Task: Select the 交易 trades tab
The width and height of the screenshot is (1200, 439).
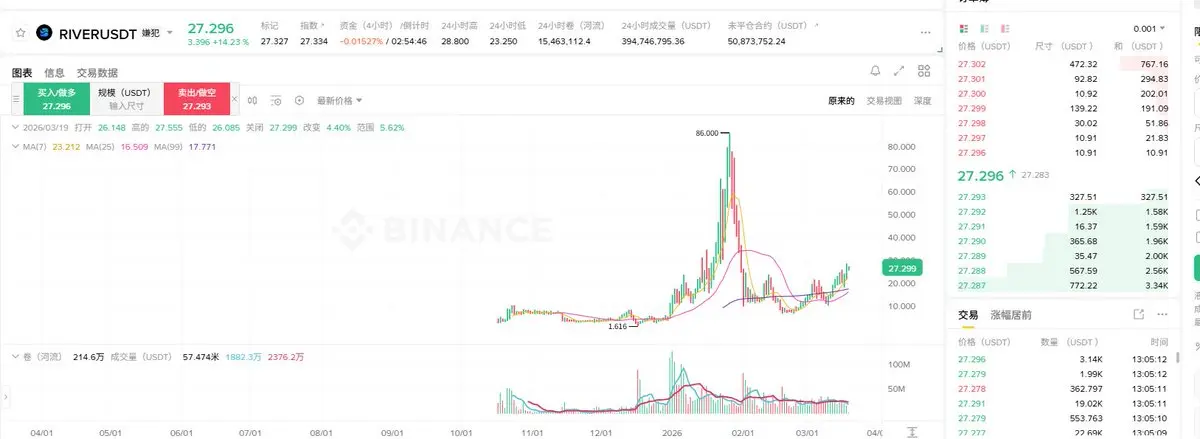Action: click(x=968, y=315)
